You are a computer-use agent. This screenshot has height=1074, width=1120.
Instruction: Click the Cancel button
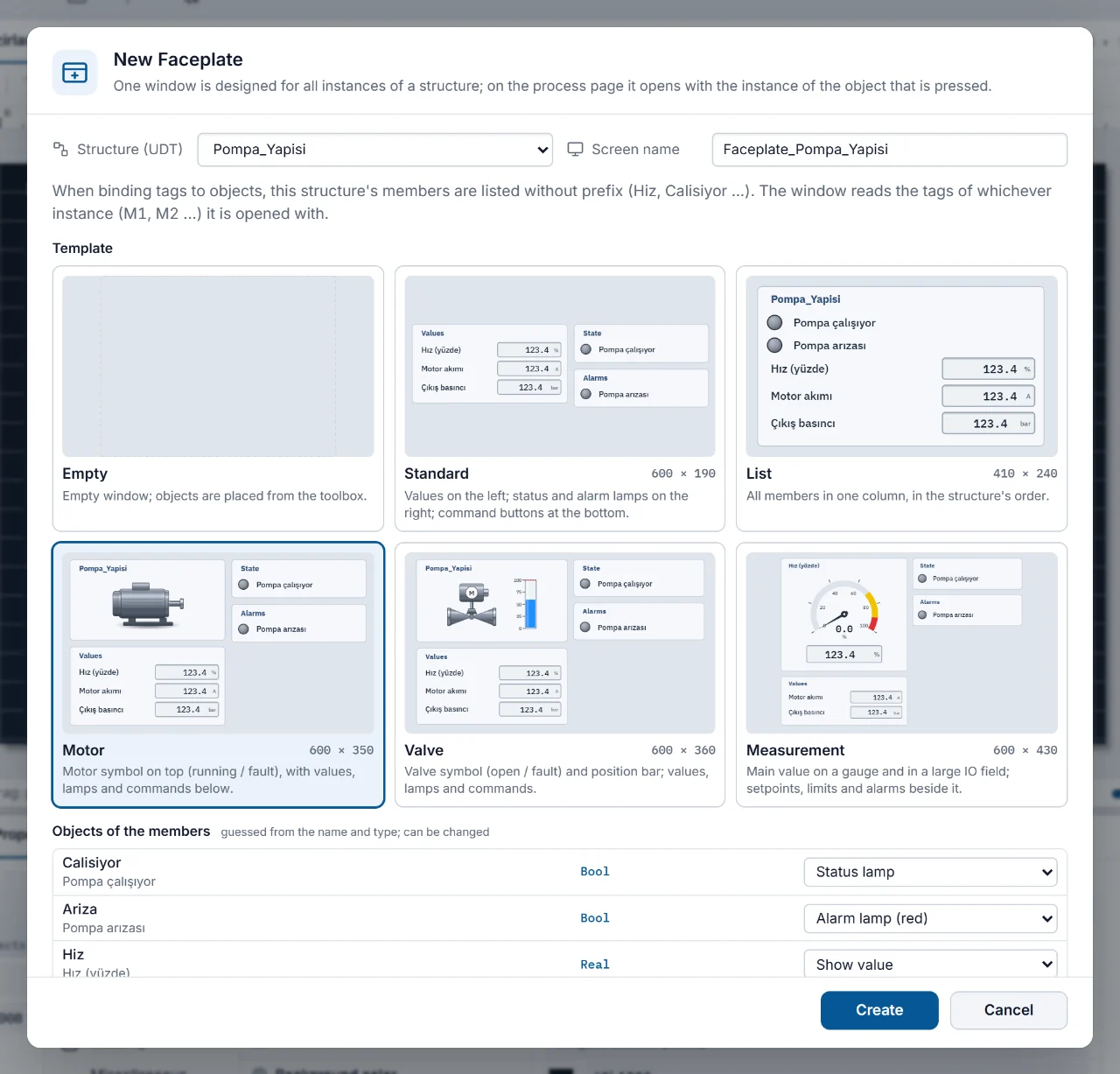[1008, 1010]
